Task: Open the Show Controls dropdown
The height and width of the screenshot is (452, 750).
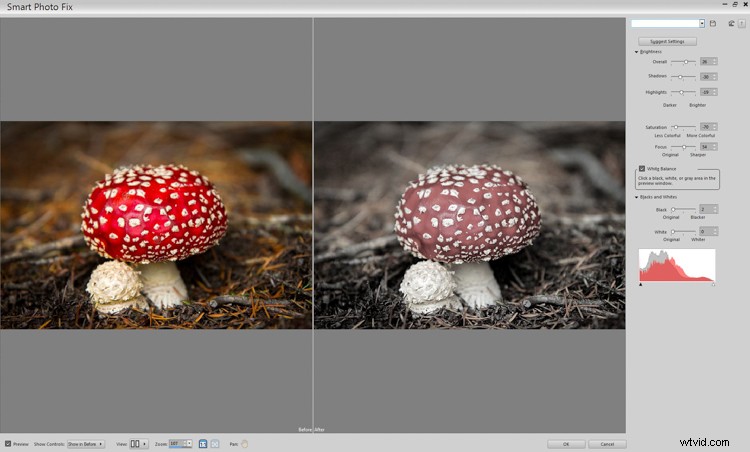Action: click(x=85, y=443)
